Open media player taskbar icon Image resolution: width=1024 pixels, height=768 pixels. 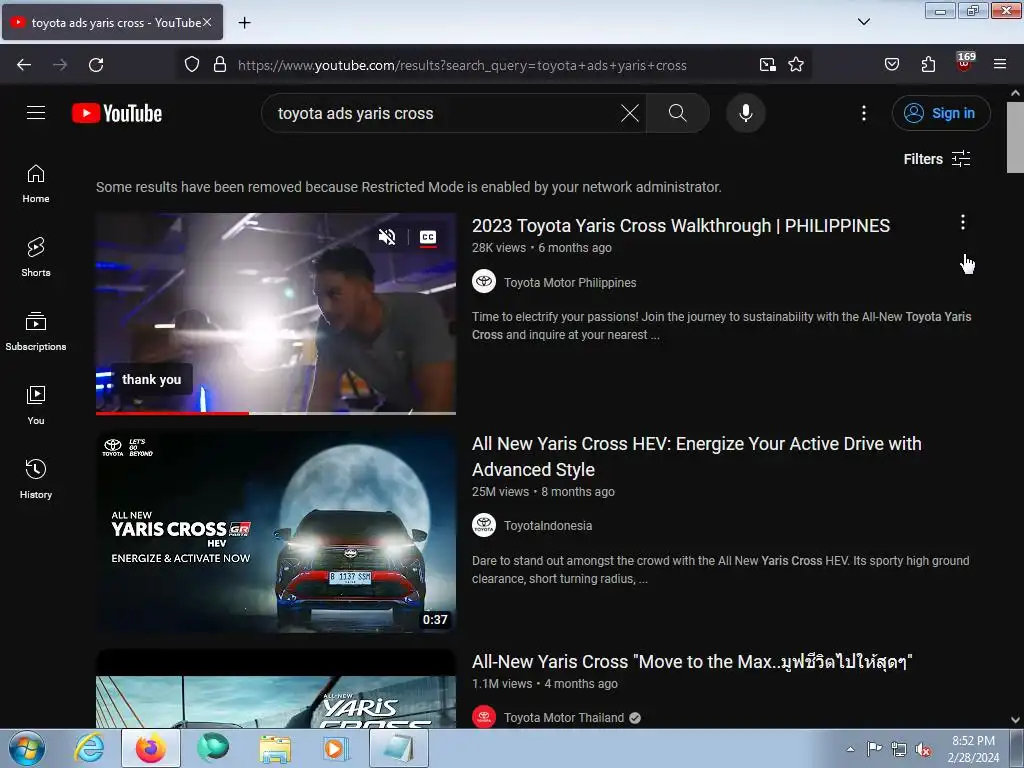coord(335,748)
